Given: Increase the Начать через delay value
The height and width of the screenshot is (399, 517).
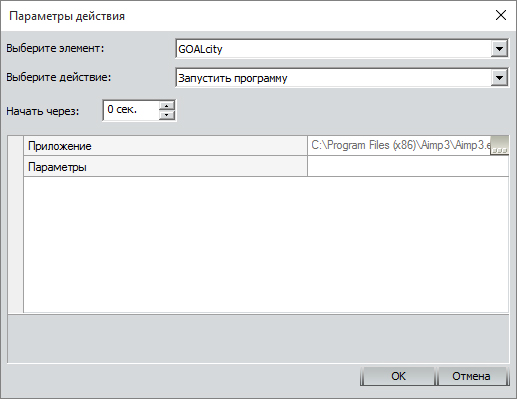Looking at the screenshot, I should click(x=167, y=106).
